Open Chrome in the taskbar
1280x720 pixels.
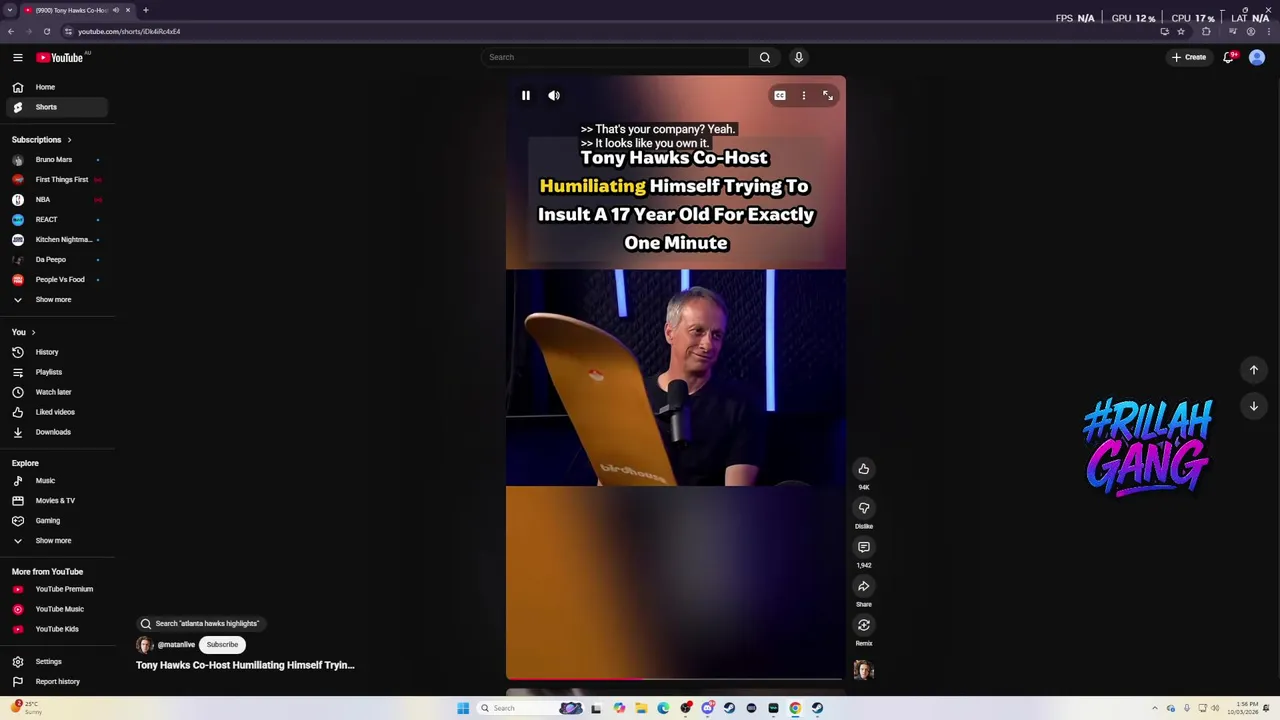coord(795,708)
